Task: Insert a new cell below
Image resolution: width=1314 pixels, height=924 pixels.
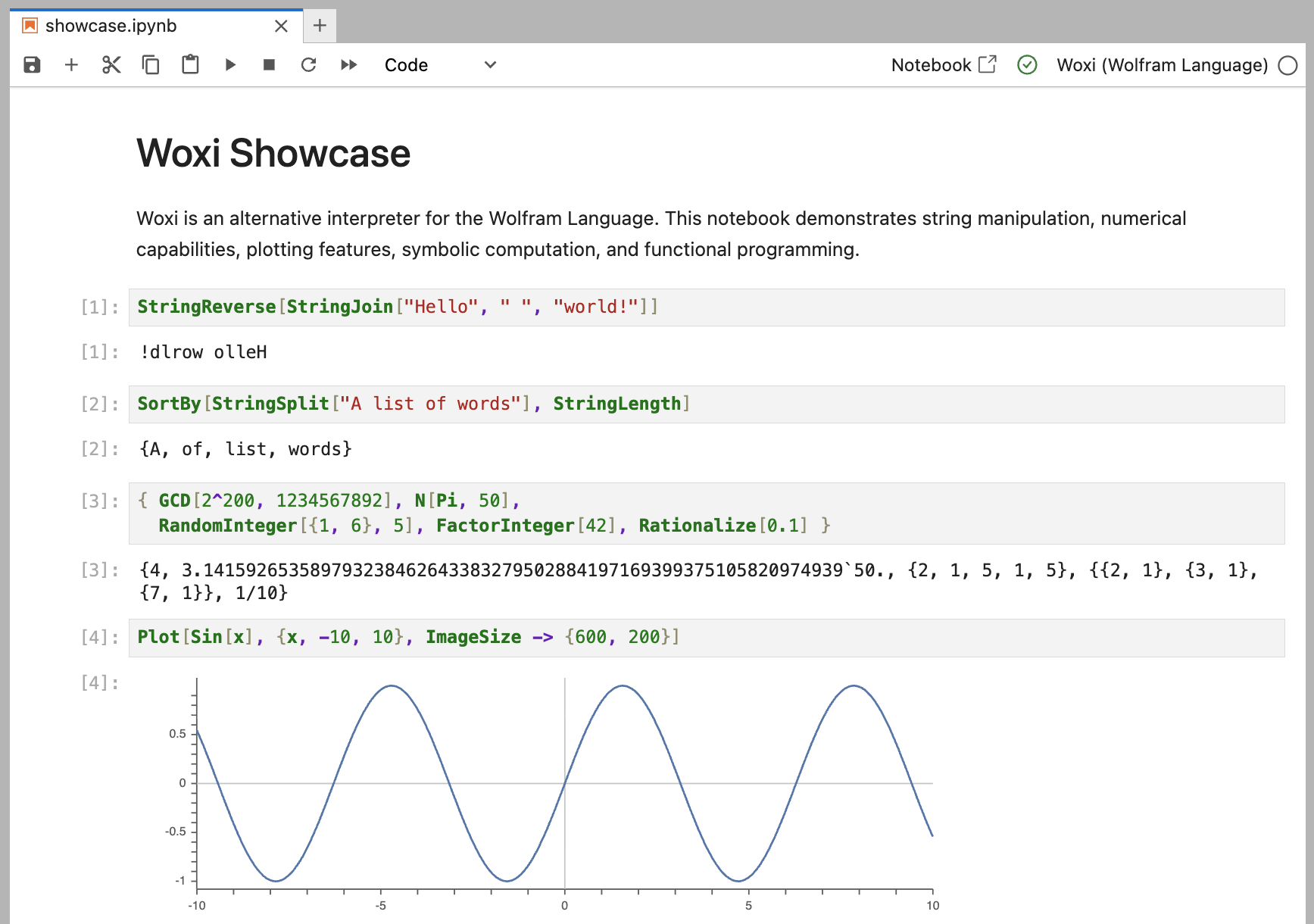Action: tap(71, 65)
